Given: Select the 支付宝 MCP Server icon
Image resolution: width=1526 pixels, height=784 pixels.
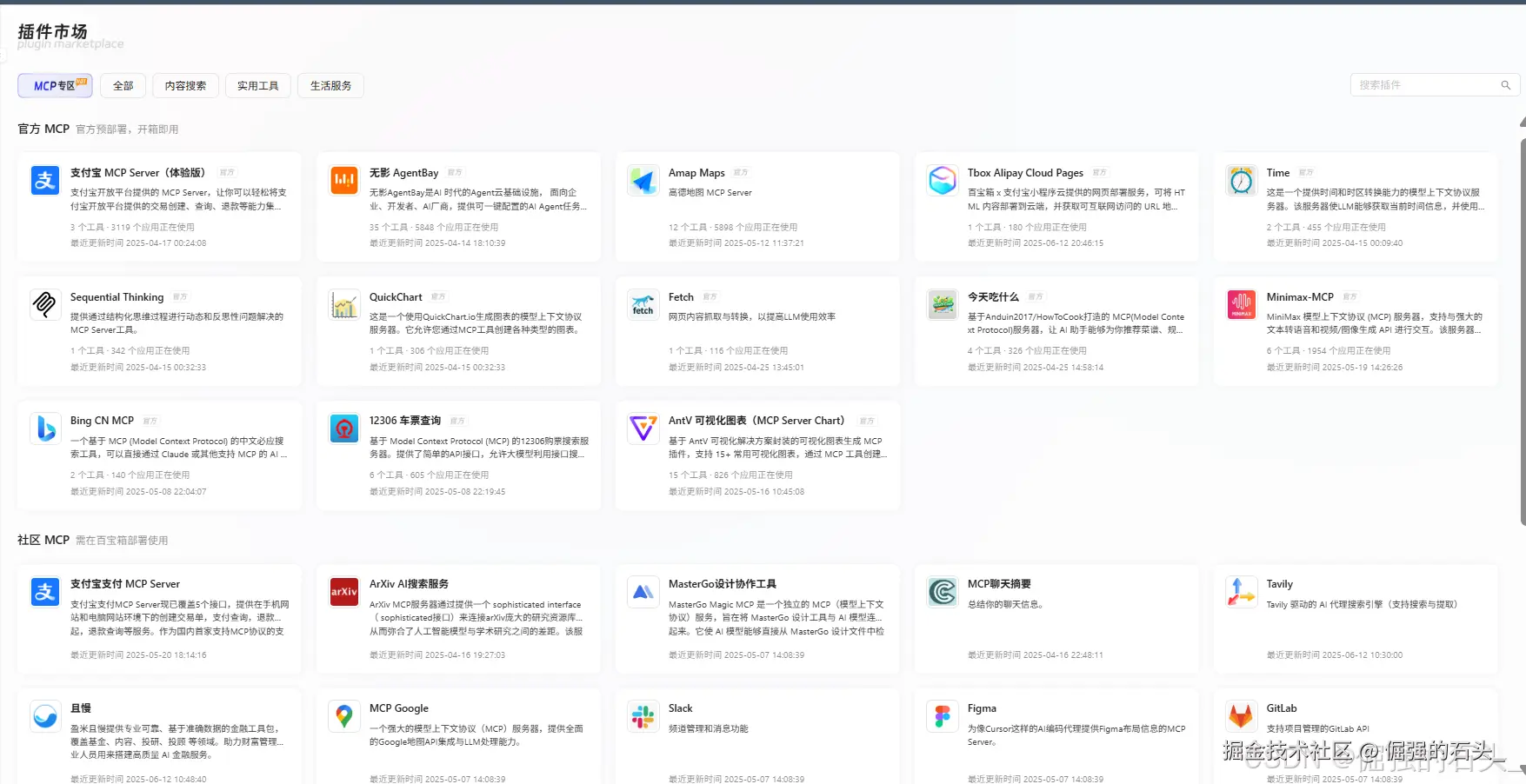Looking at the screenshot, I should click(x=44, y=180).
